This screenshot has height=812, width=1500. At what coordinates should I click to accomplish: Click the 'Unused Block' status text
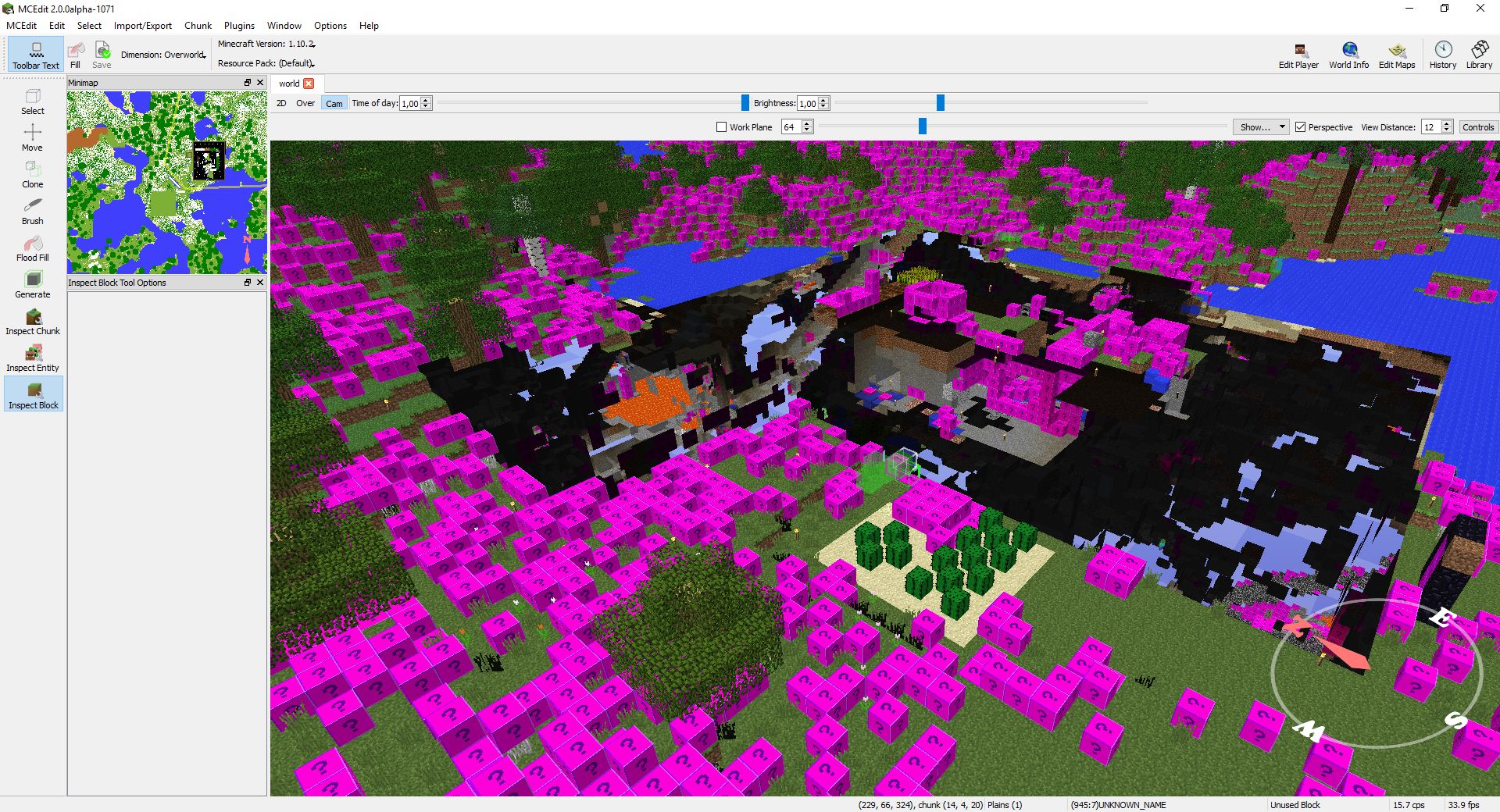(1295, 805)
